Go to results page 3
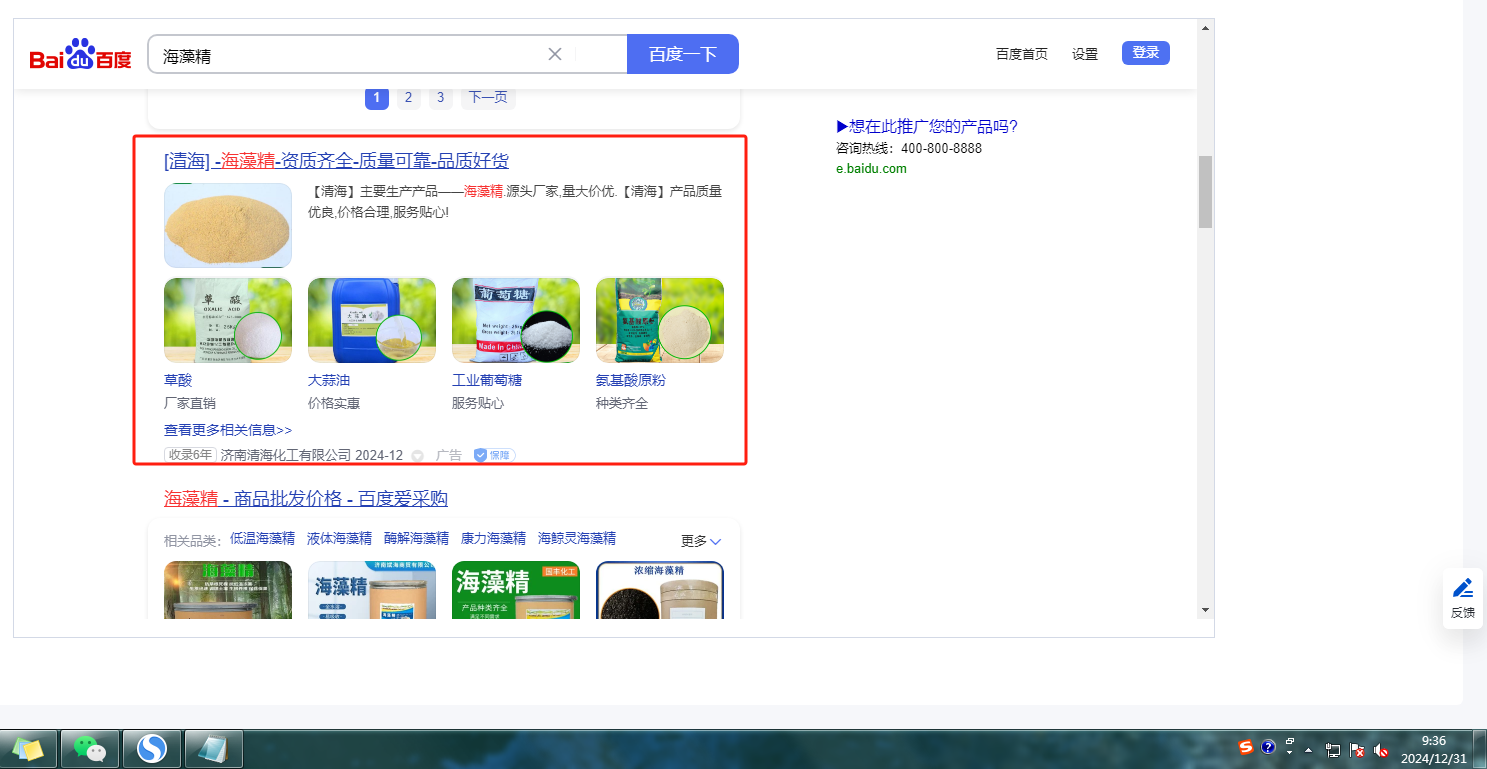The image size is (1487, 769). (x=440, y=97)
